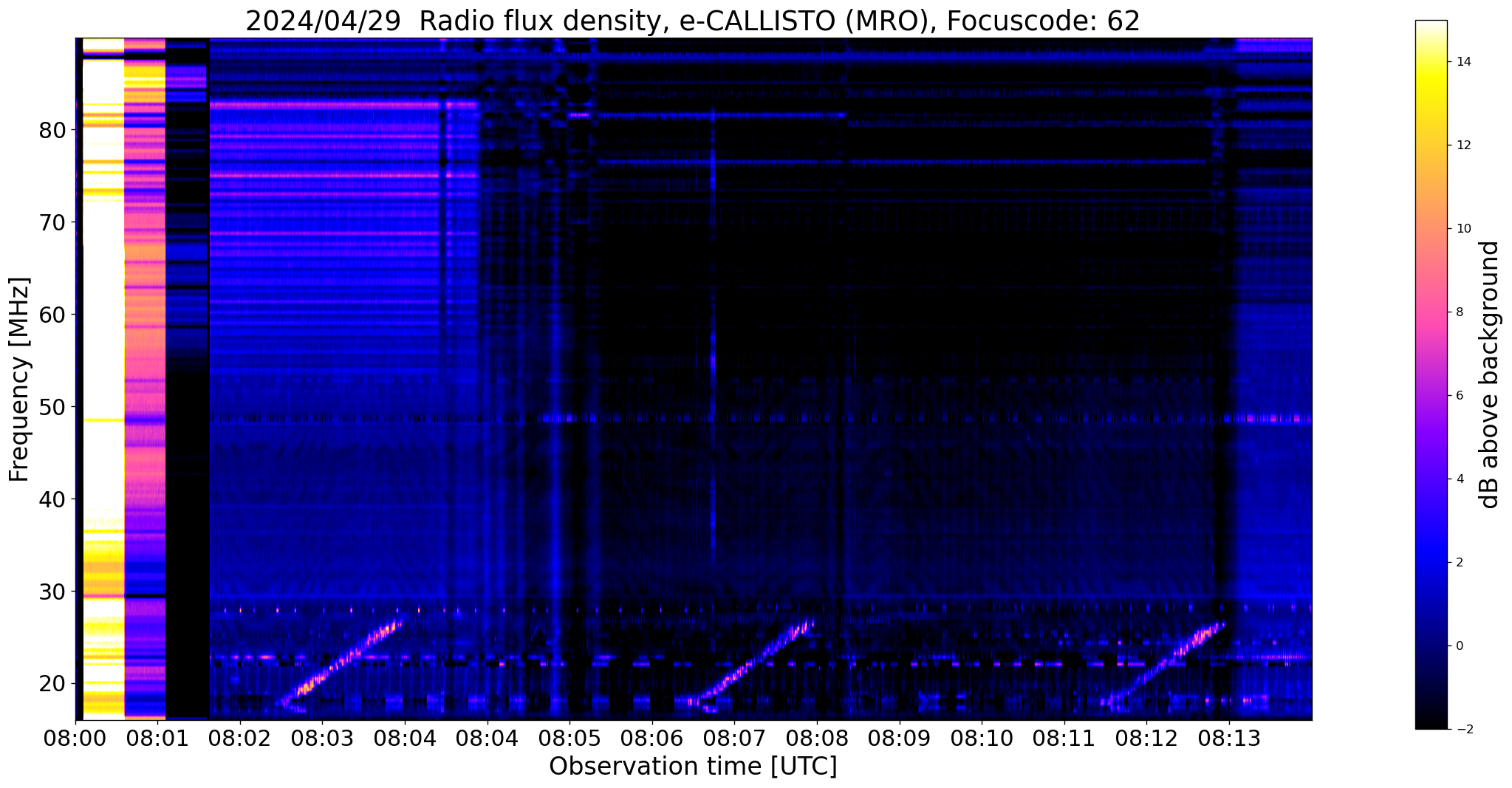Click the 80 MHz frequency tick label
The width and height of the screenshot is (1512, 788).
click(x=52, y=131)
